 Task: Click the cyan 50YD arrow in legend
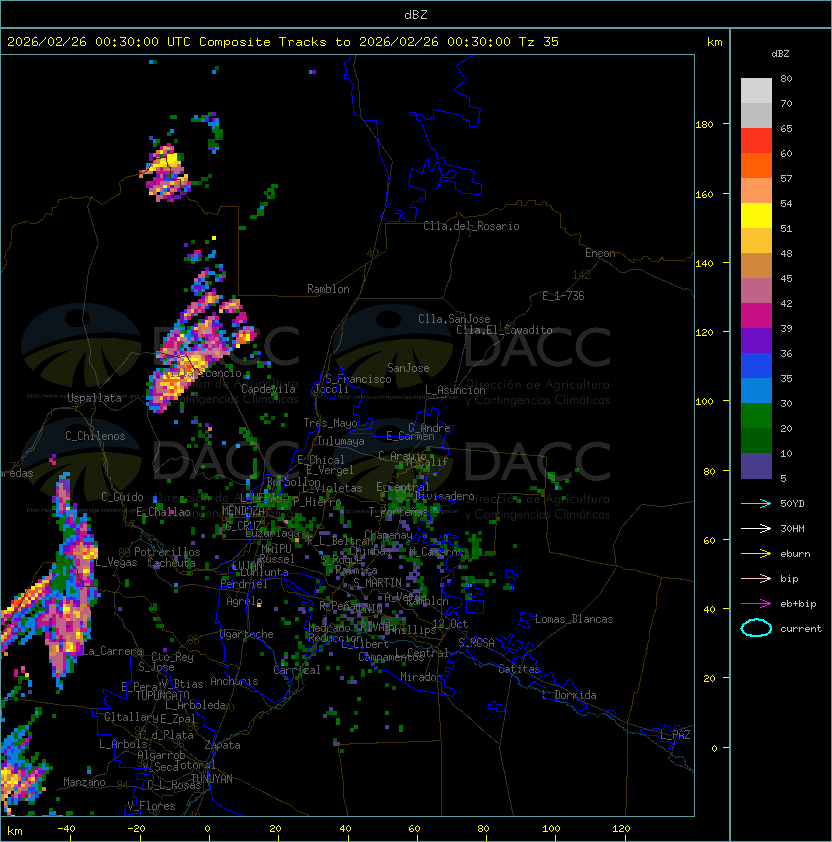tap(756, 504)
